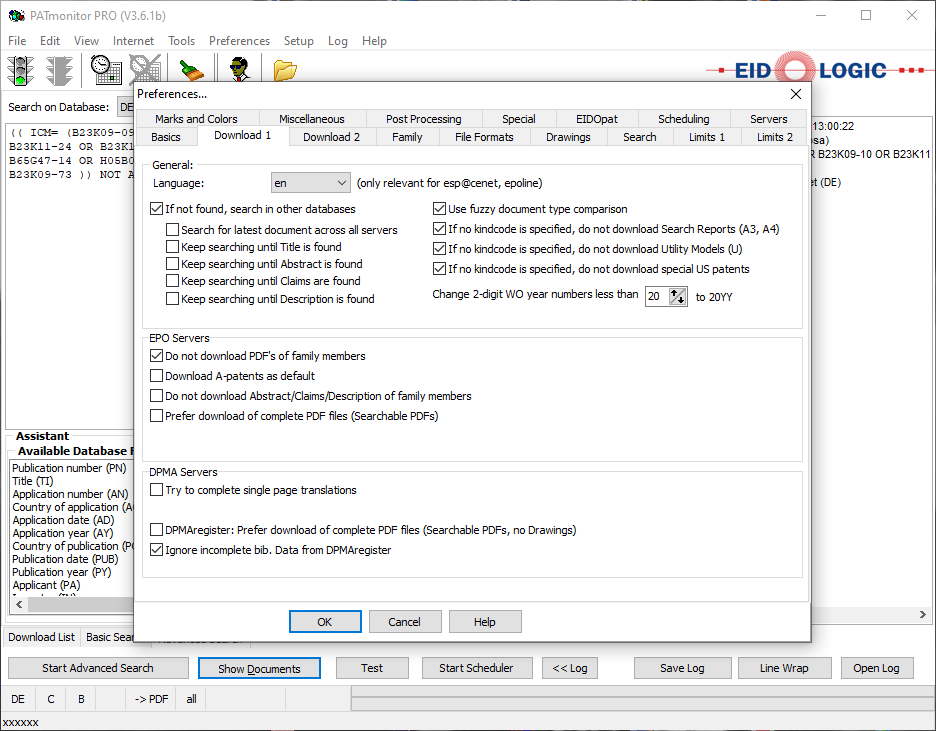Enable 'Keep searching until Claims are found'

pyautogui.click(x=173, y=281)
